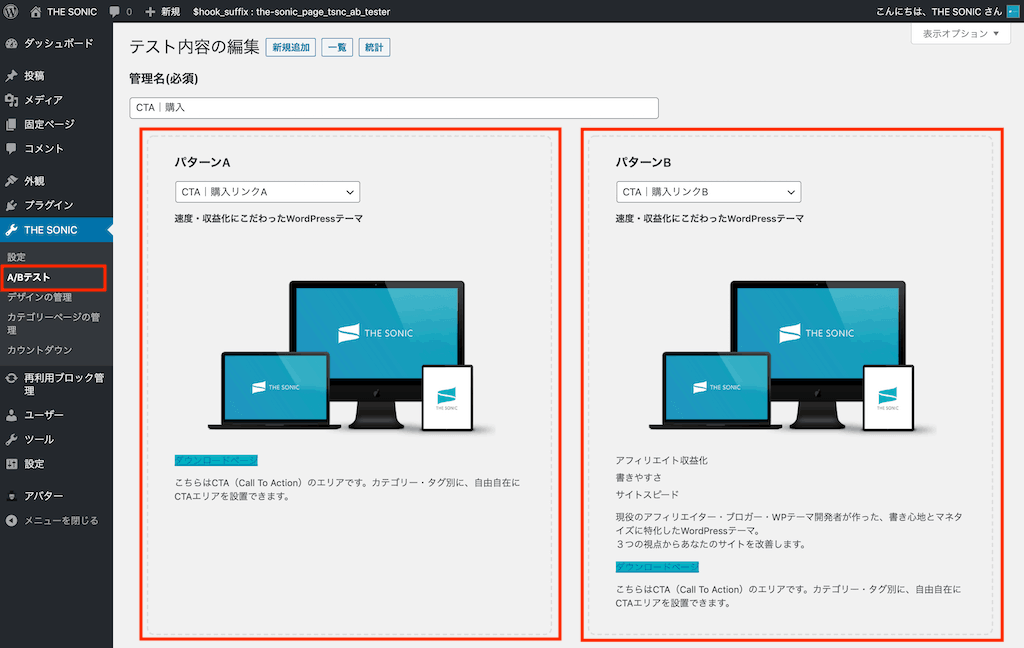
Task: Click アフィリエイト収益化 text in Pattern B
Action: 662,461
